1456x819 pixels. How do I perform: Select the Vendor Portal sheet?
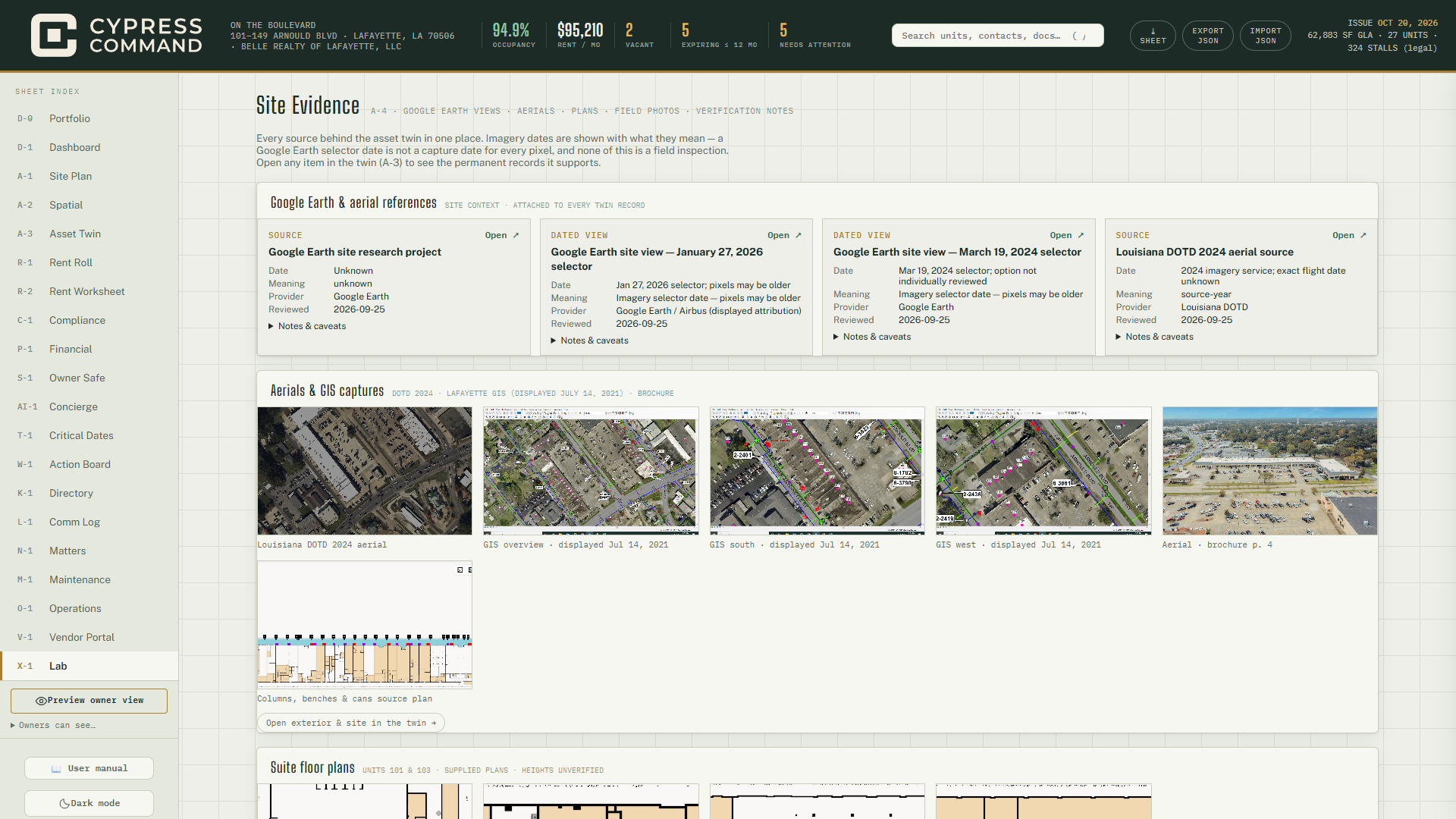point(89,637)
